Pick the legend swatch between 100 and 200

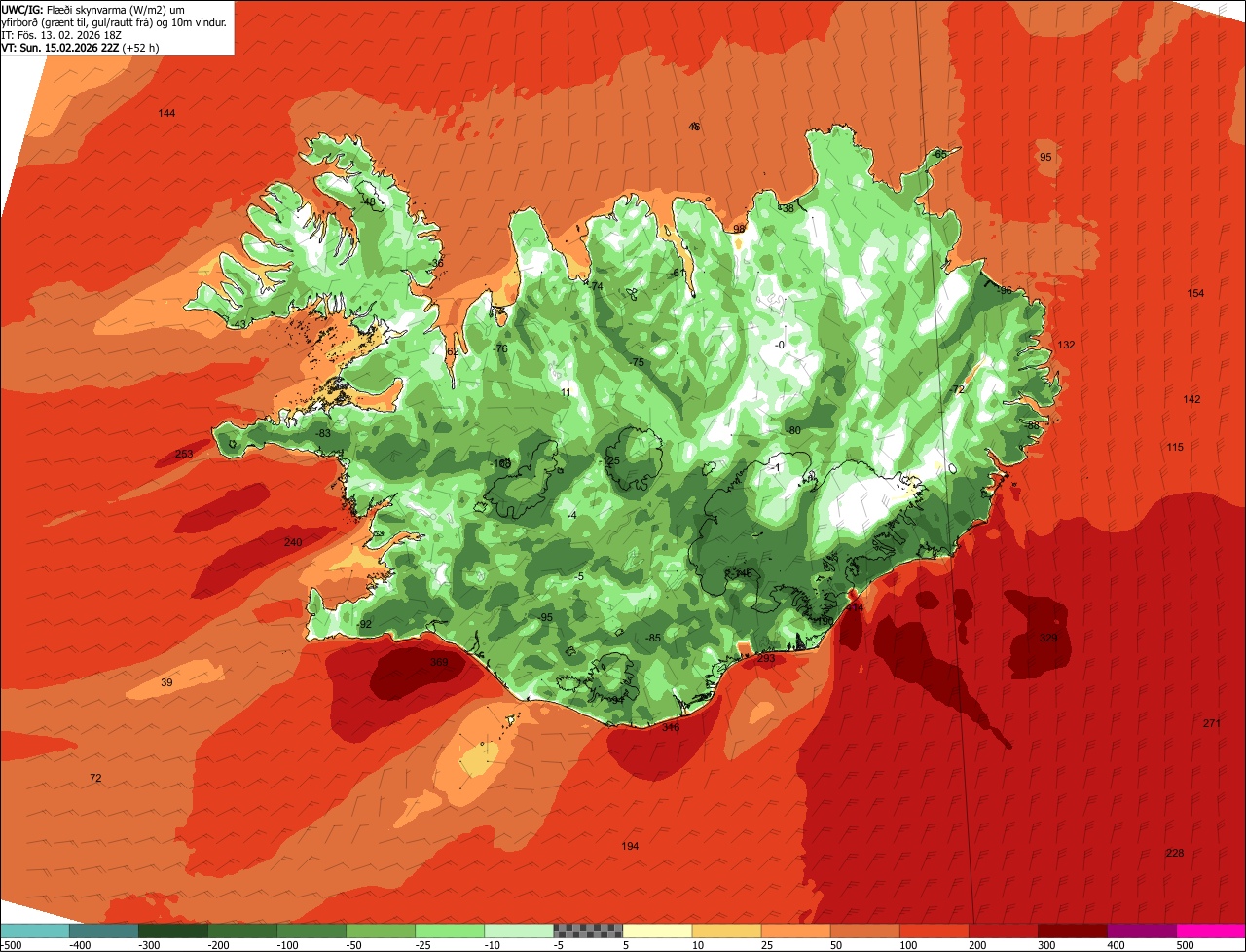click(x=934, y=931)
